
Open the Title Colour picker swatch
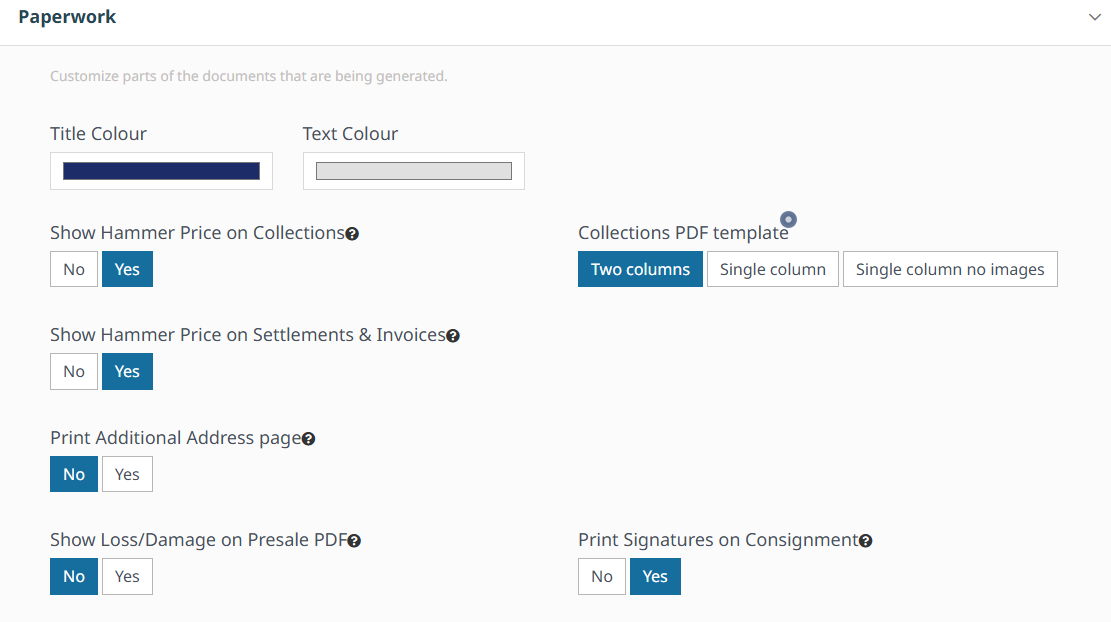161,171
